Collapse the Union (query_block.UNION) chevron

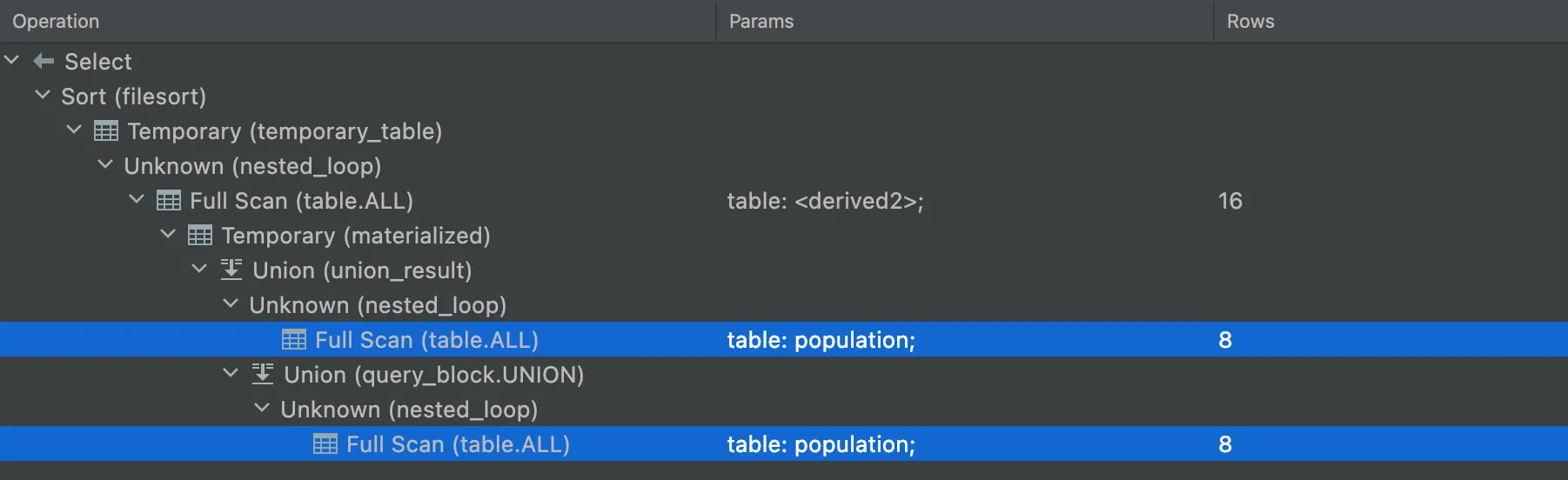[x=231, y=374]
